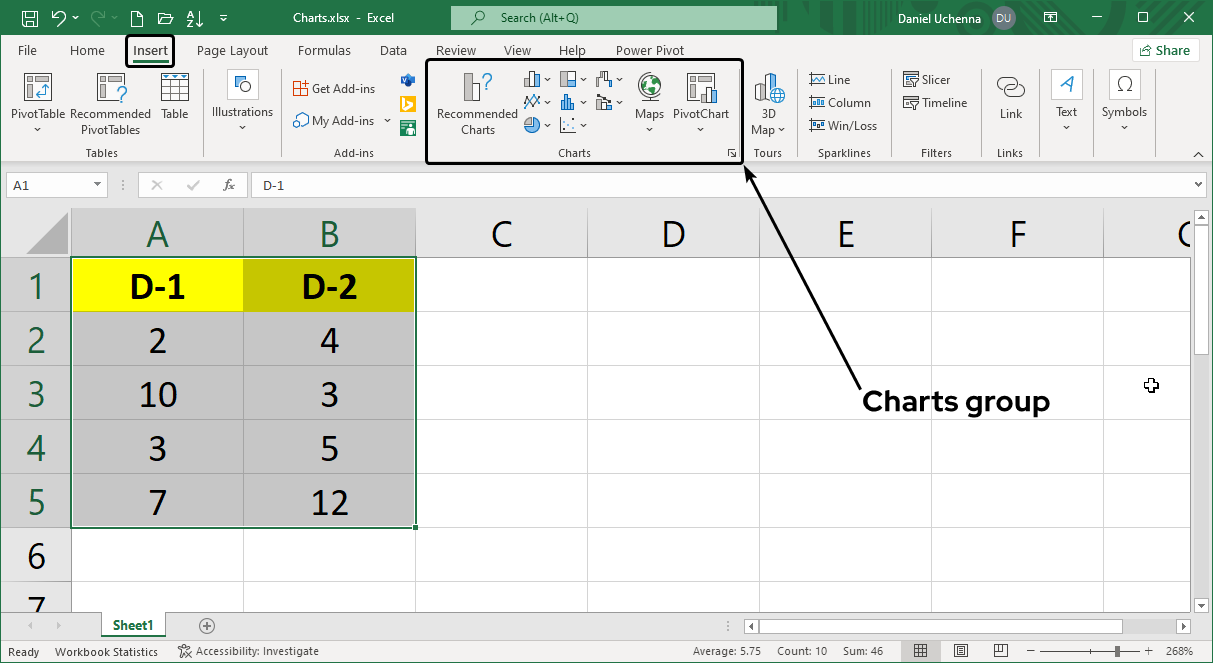Expand the Name Box dropdown
This screenshot has height=663, width=1213.
(98, 185)
